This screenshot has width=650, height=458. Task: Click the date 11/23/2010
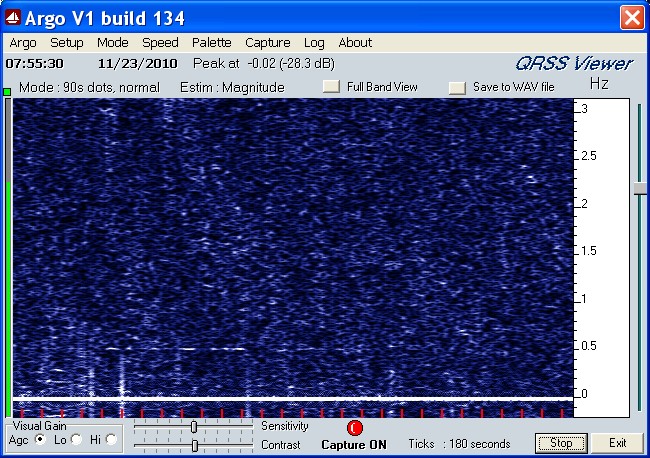(138, 63)
